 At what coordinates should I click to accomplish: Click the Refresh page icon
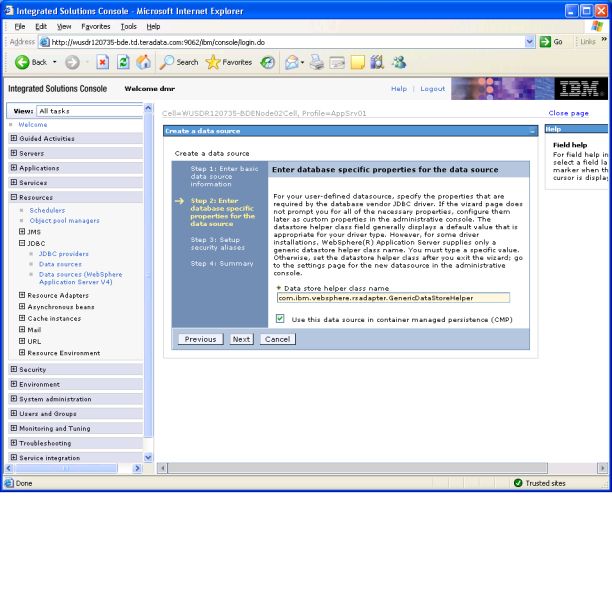(x=123, y=62)
